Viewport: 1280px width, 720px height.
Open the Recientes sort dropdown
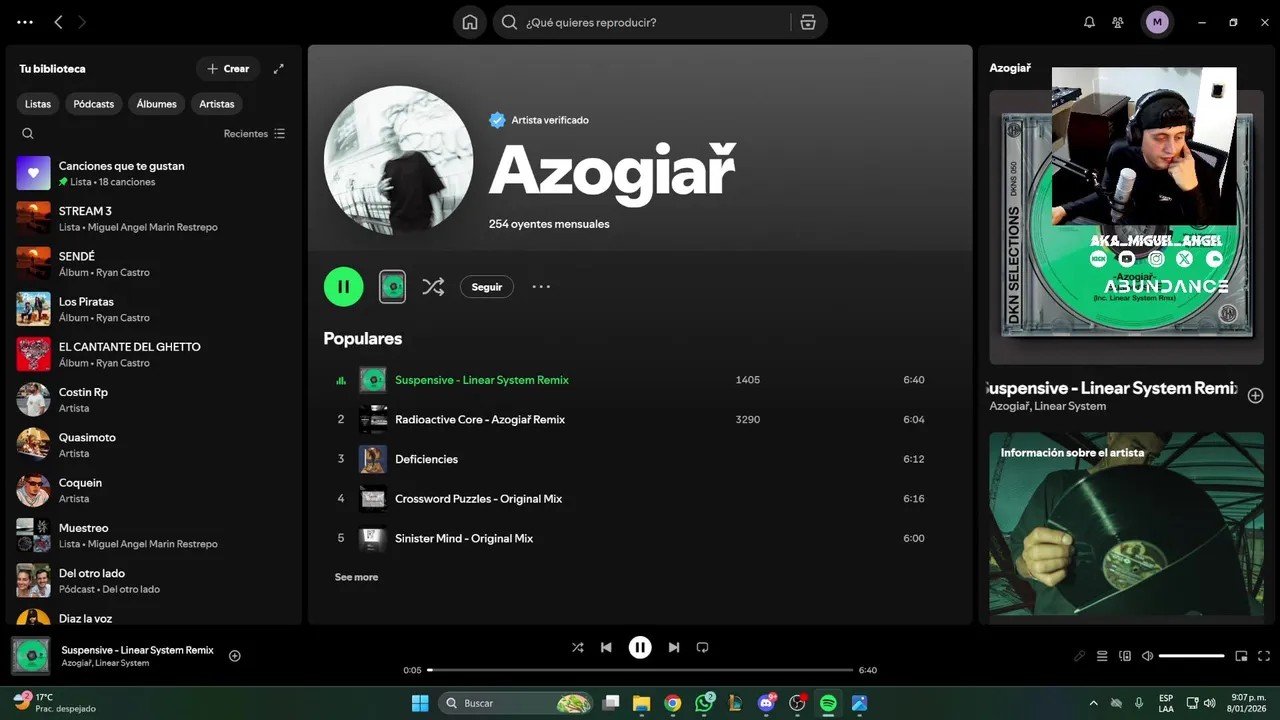click(254, 133)
